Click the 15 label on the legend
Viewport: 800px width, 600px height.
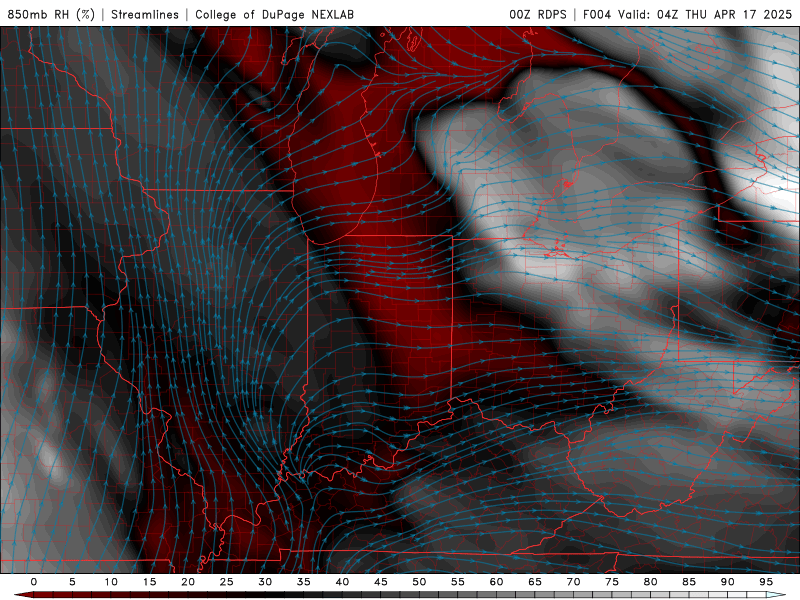(149, 582)
